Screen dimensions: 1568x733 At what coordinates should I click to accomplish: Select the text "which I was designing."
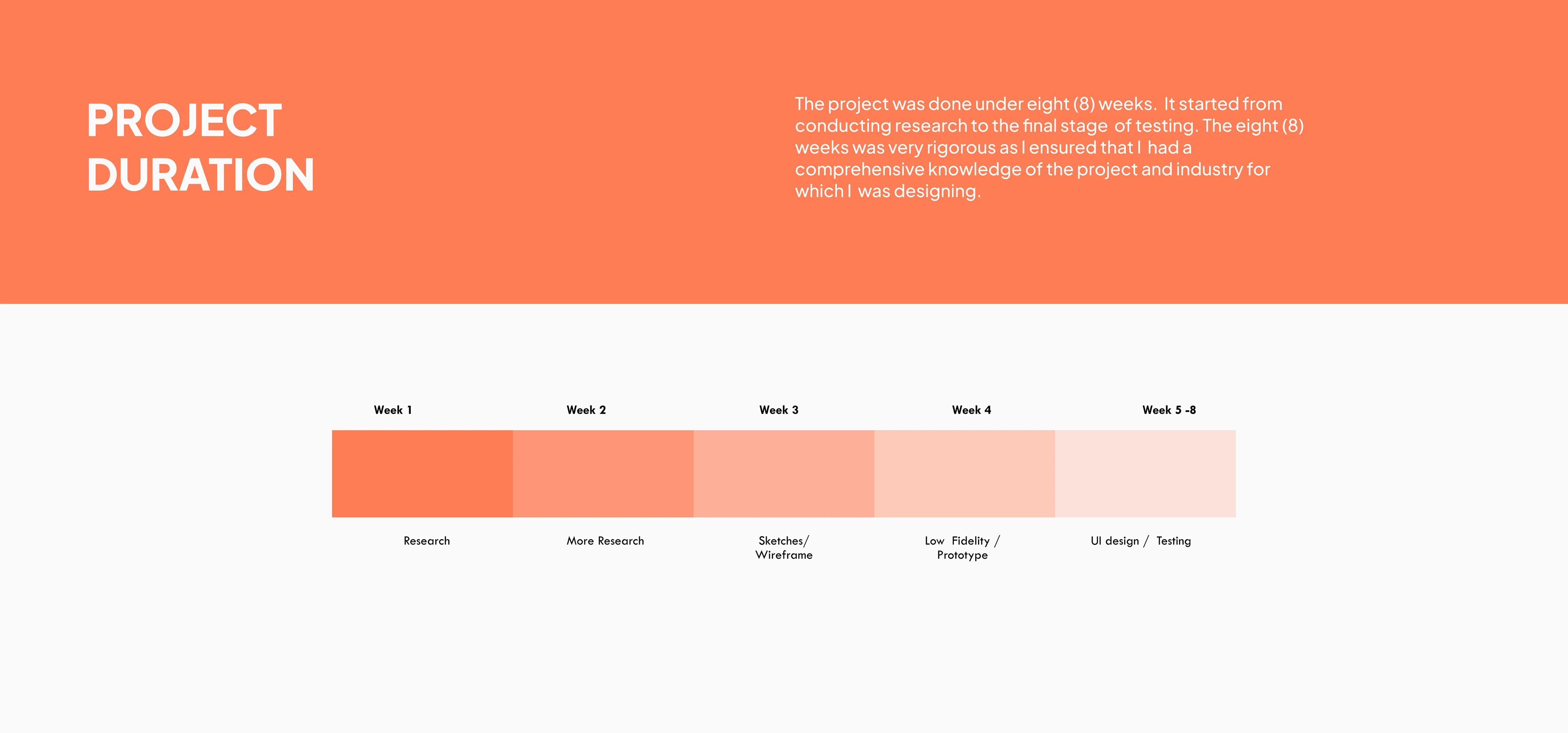(x=887, y=191)
